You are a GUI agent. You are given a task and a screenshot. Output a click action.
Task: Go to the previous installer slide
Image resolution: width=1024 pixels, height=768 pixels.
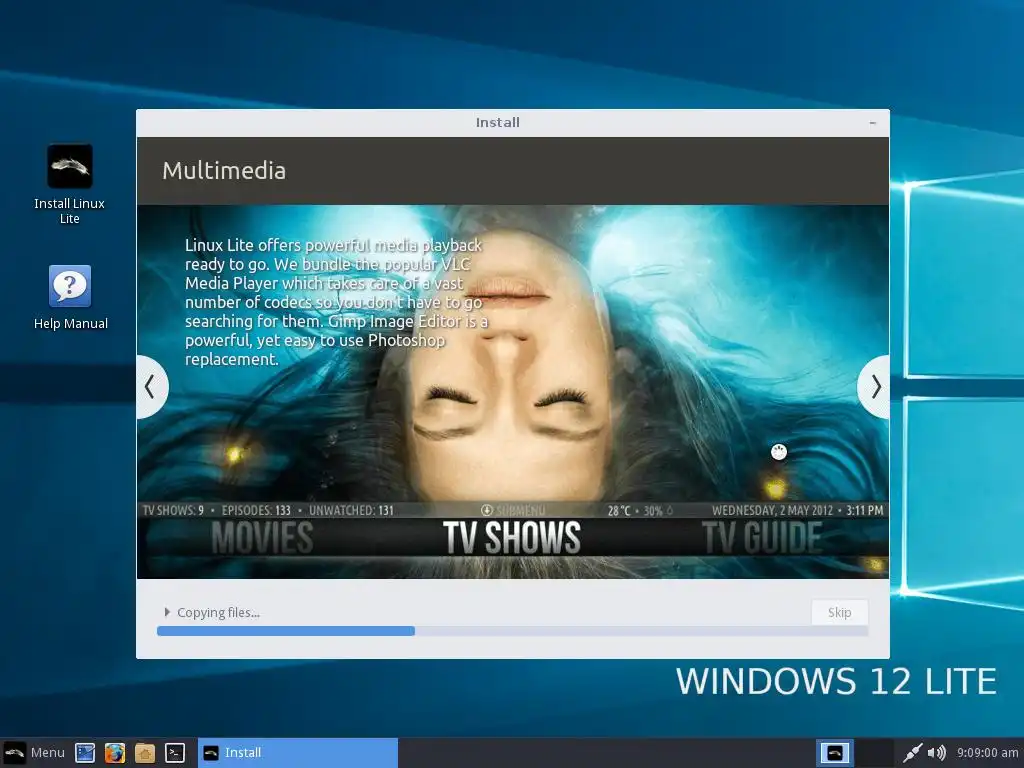[151, 387]
